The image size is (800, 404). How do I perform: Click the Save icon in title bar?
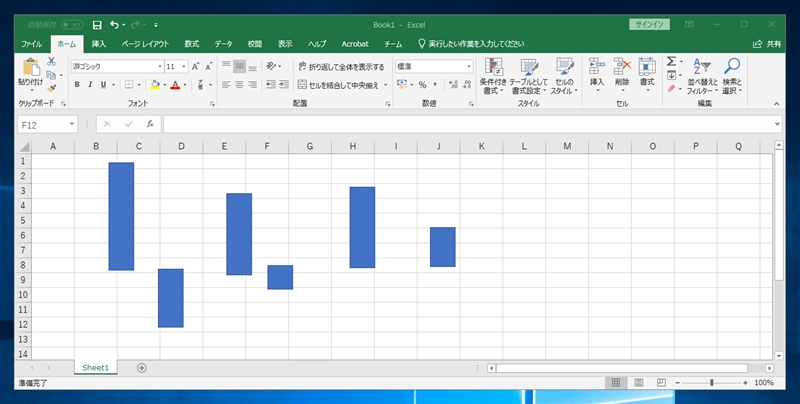point(97,25)
